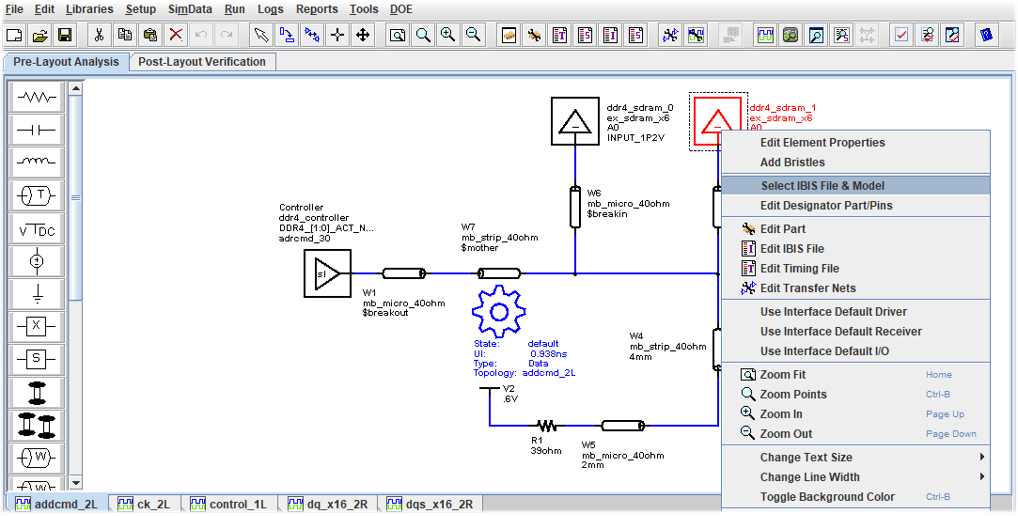
Task: Save with the floppy disk icon
Action: coord(66,35)
